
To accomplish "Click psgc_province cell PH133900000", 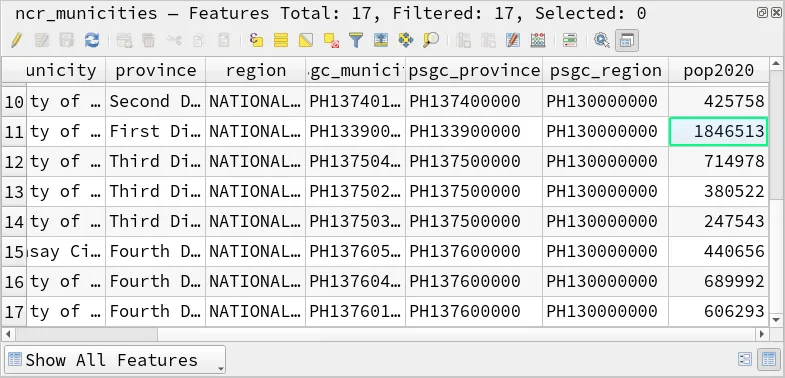I will pyautogui.click(x=474, y=132).
